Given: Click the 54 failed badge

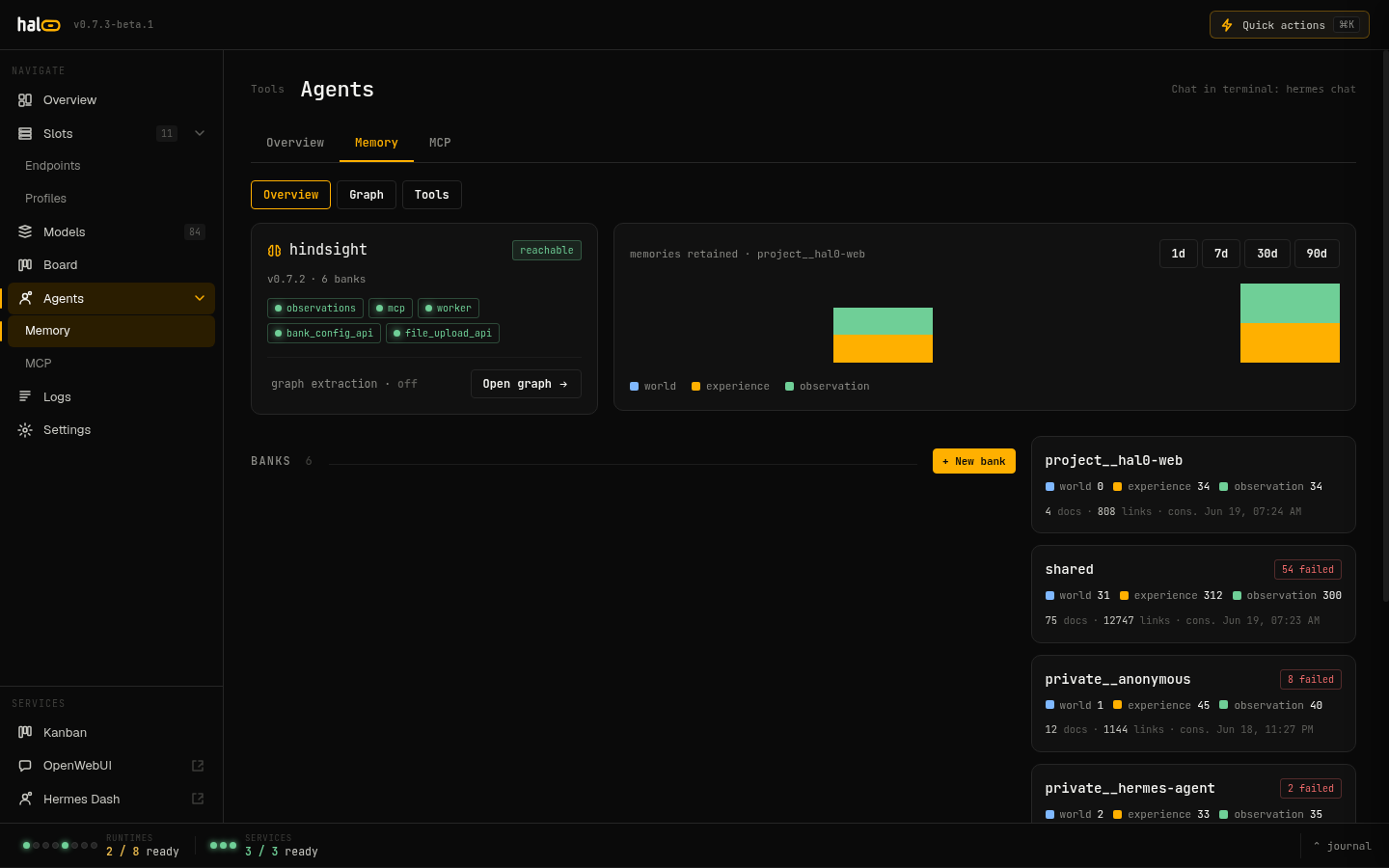Looking at the screenshot, I should tap(1310, 570).
